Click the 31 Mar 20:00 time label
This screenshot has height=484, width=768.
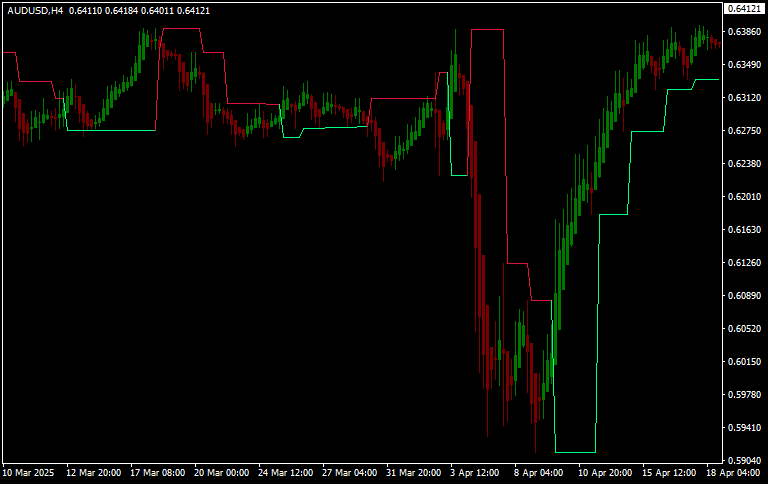[413, 473]
